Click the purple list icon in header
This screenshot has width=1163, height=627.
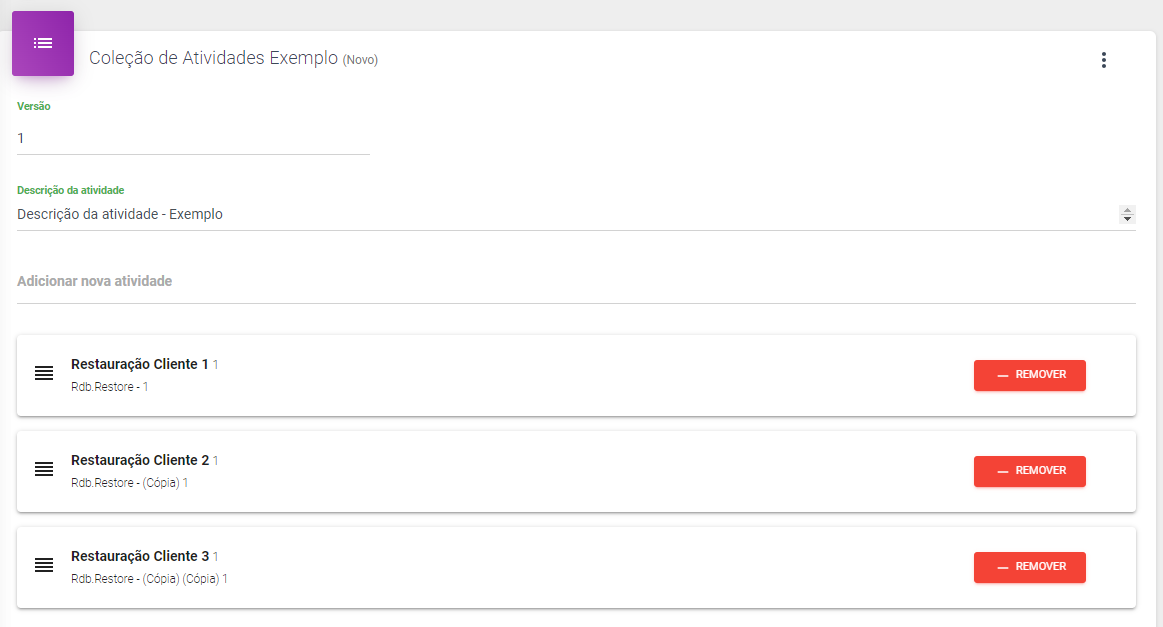pos(43,43)
